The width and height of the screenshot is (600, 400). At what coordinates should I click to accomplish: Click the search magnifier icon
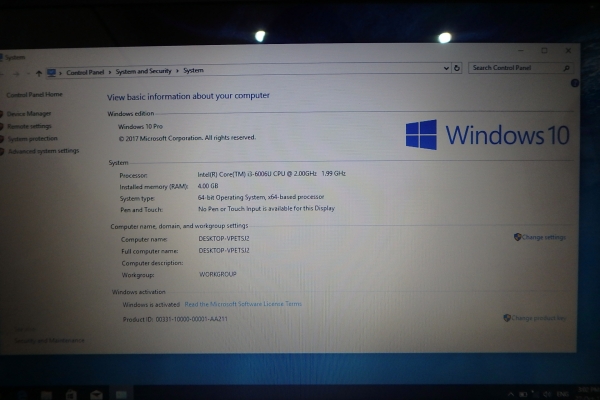(567, 68)
